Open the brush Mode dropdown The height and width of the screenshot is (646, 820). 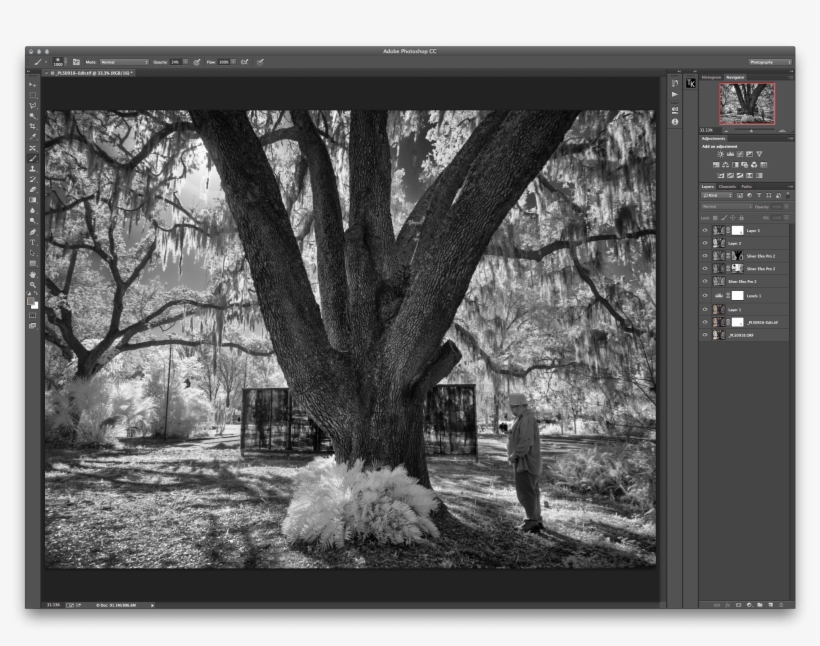tap(123, 62)
